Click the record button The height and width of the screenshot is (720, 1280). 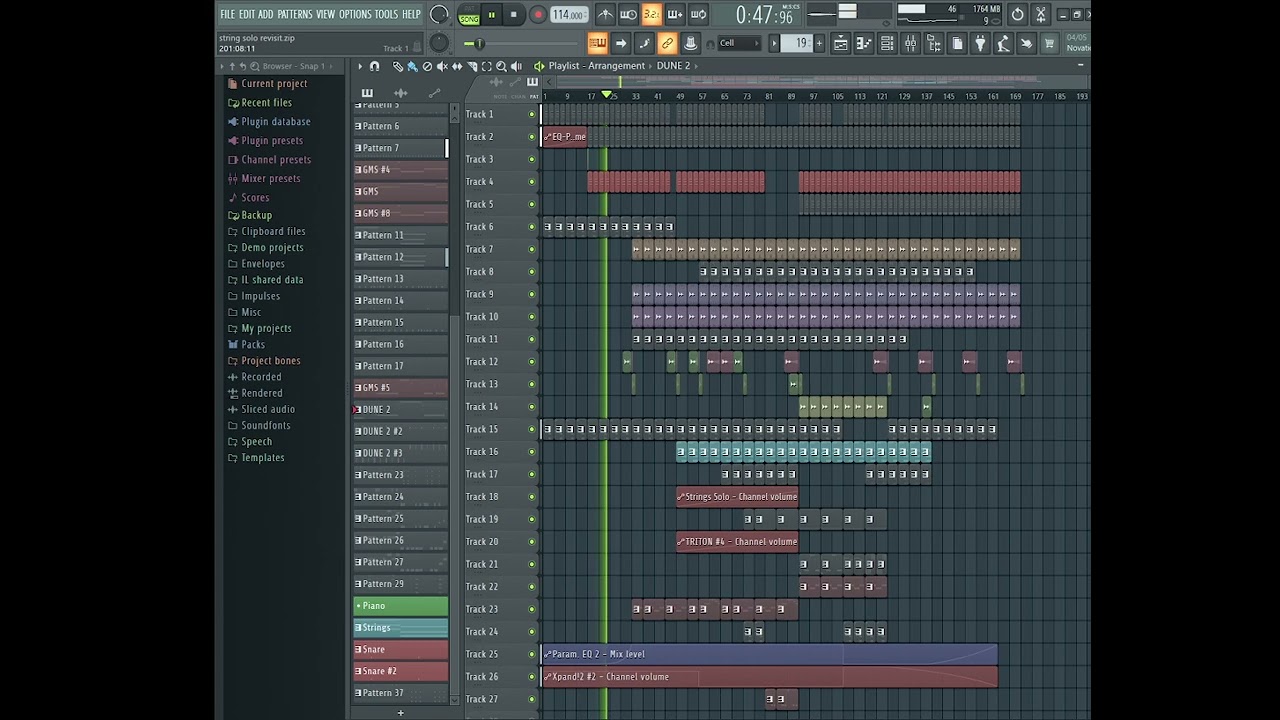(538, 14)
